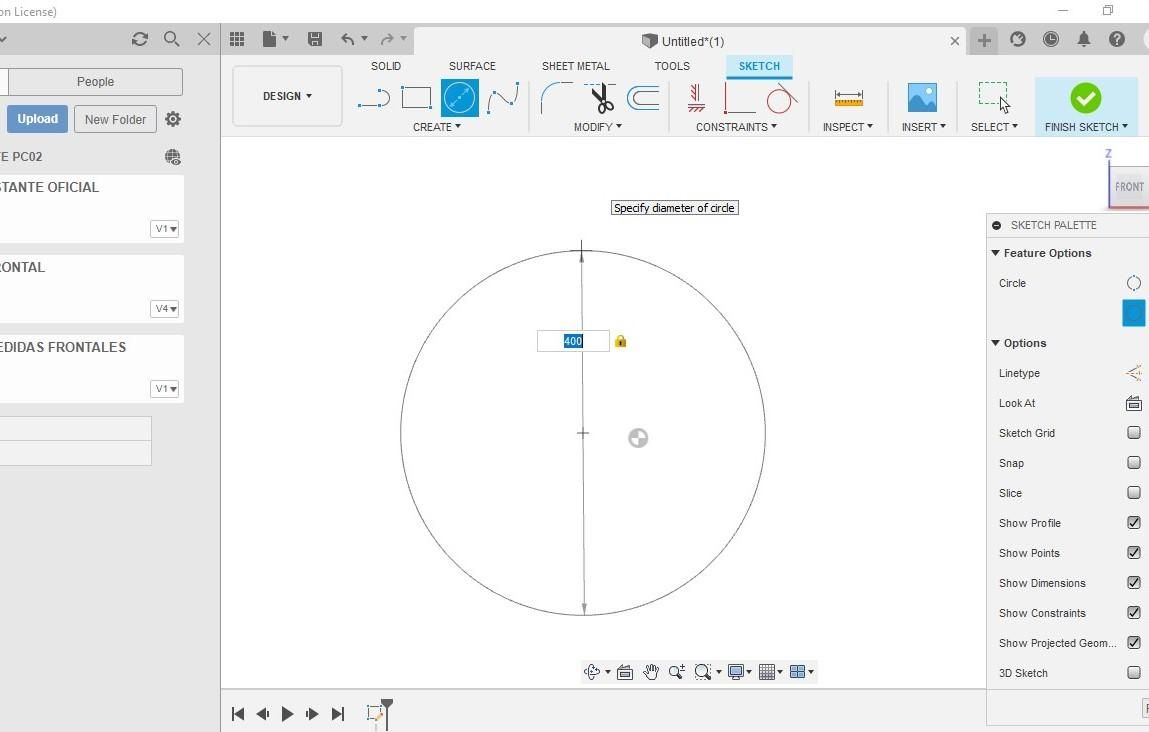
Task: Disable the Show Dimensions checkbox
Action: pyautogui.click(x=1134, y=583)
